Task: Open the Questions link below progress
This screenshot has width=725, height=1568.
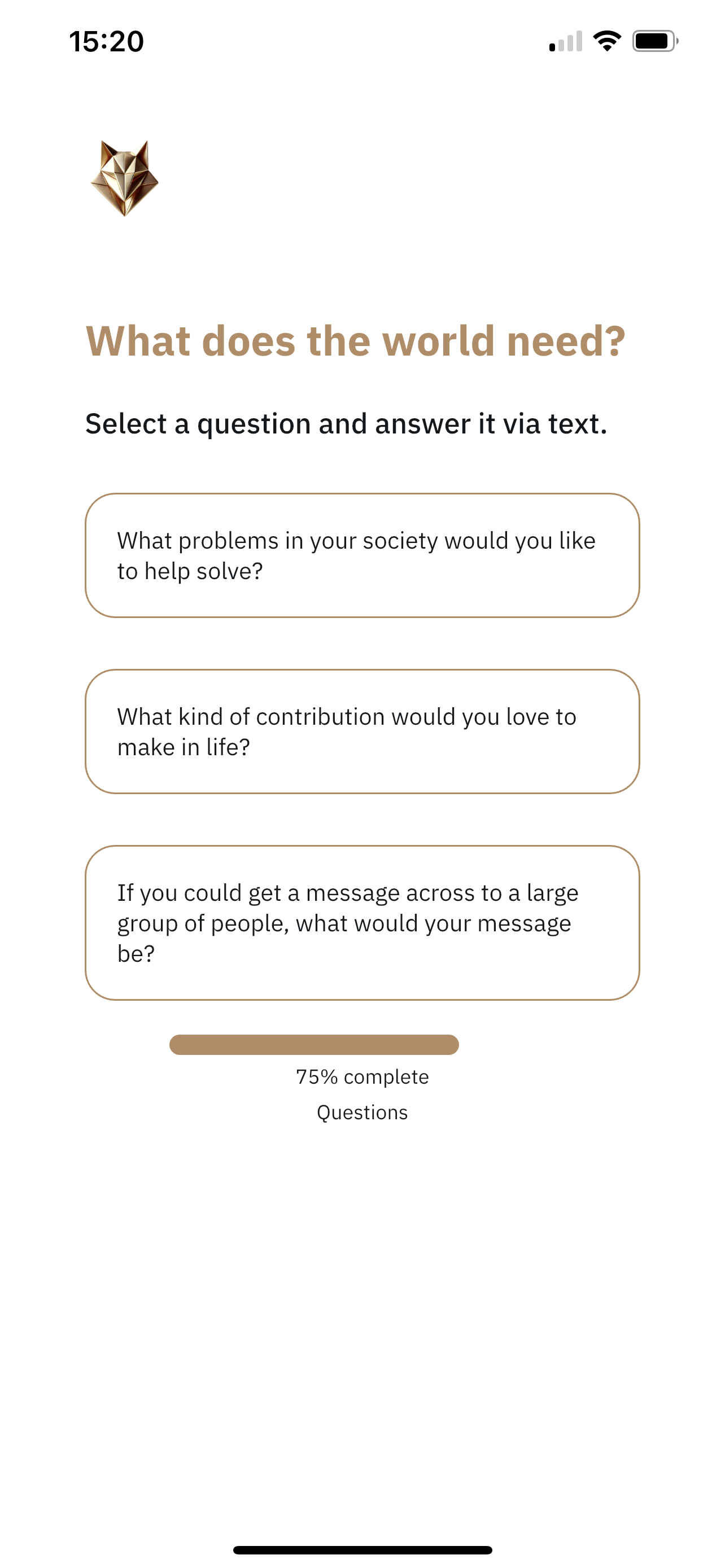Action: click(x=362, y=1112)
